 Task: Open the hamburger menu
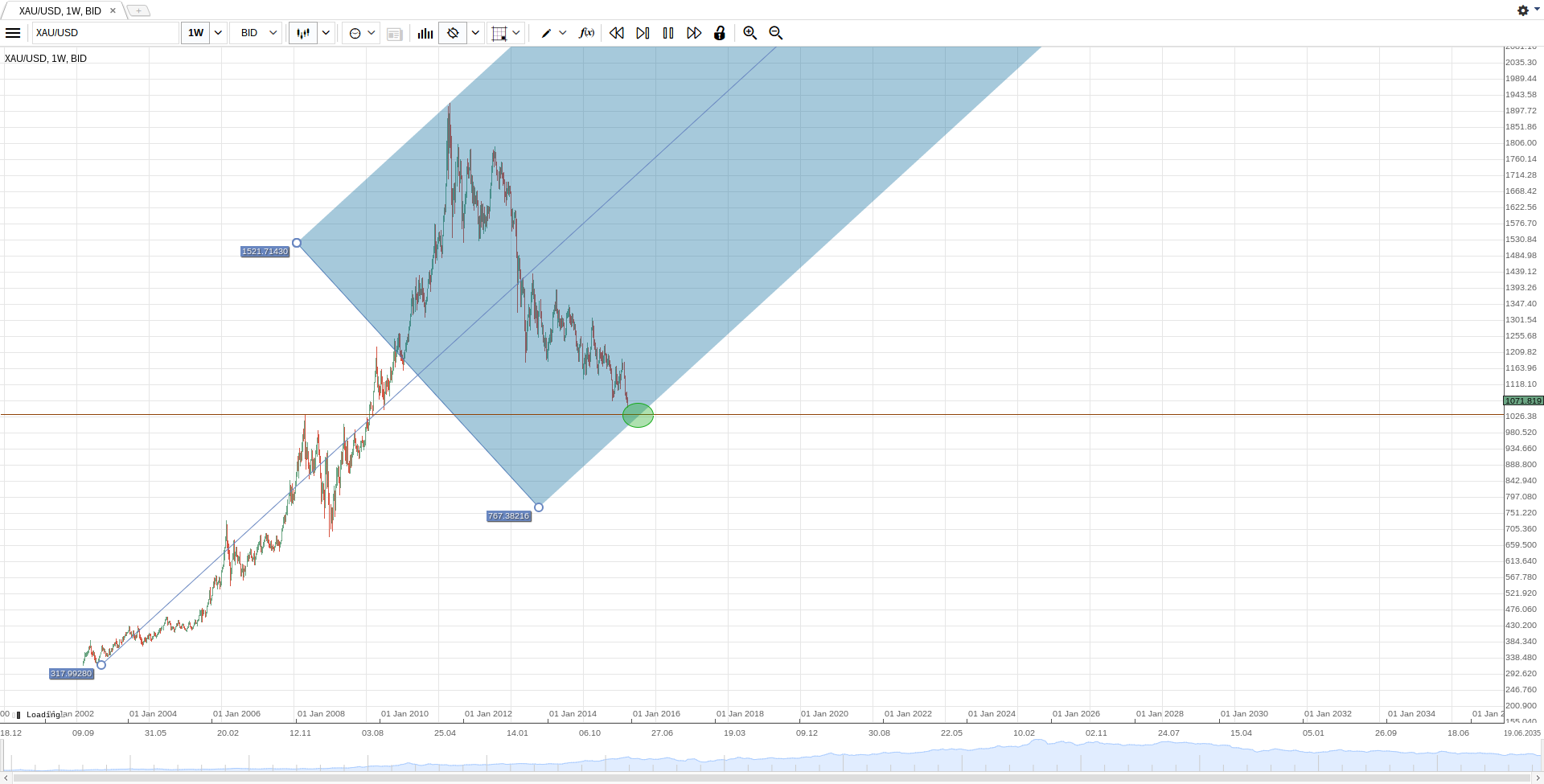(13, 33)
